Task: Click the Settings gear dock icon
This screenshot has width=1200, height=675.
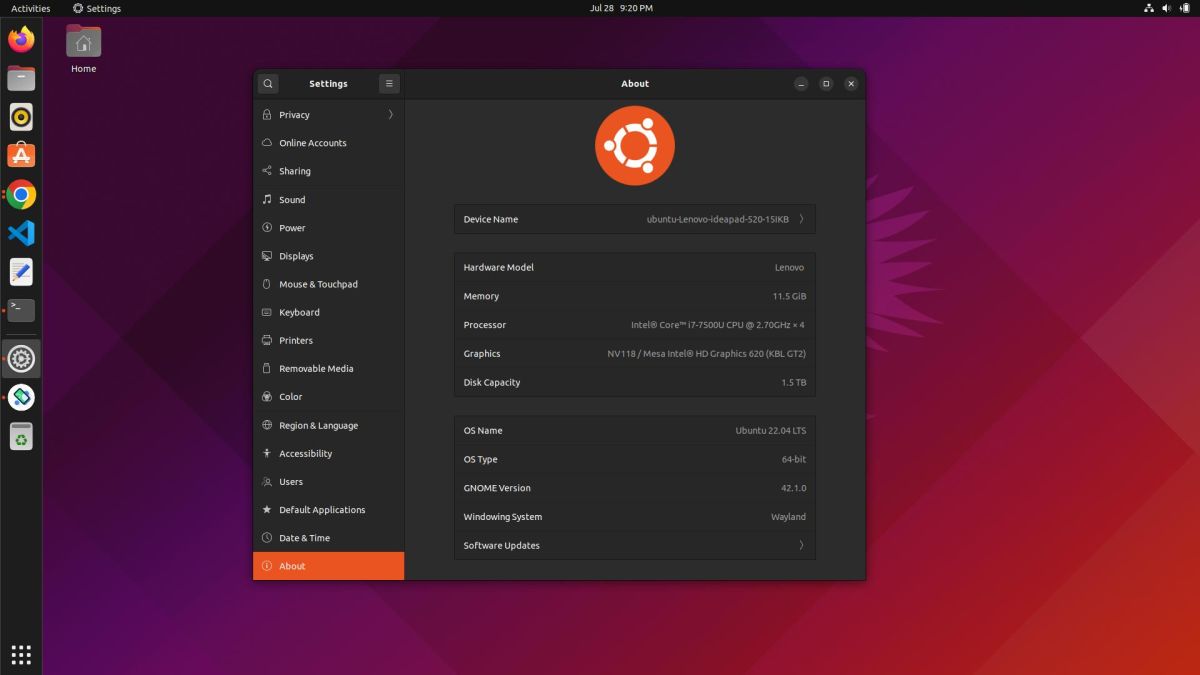Action: pyautogui.click(x=21, y=358)
